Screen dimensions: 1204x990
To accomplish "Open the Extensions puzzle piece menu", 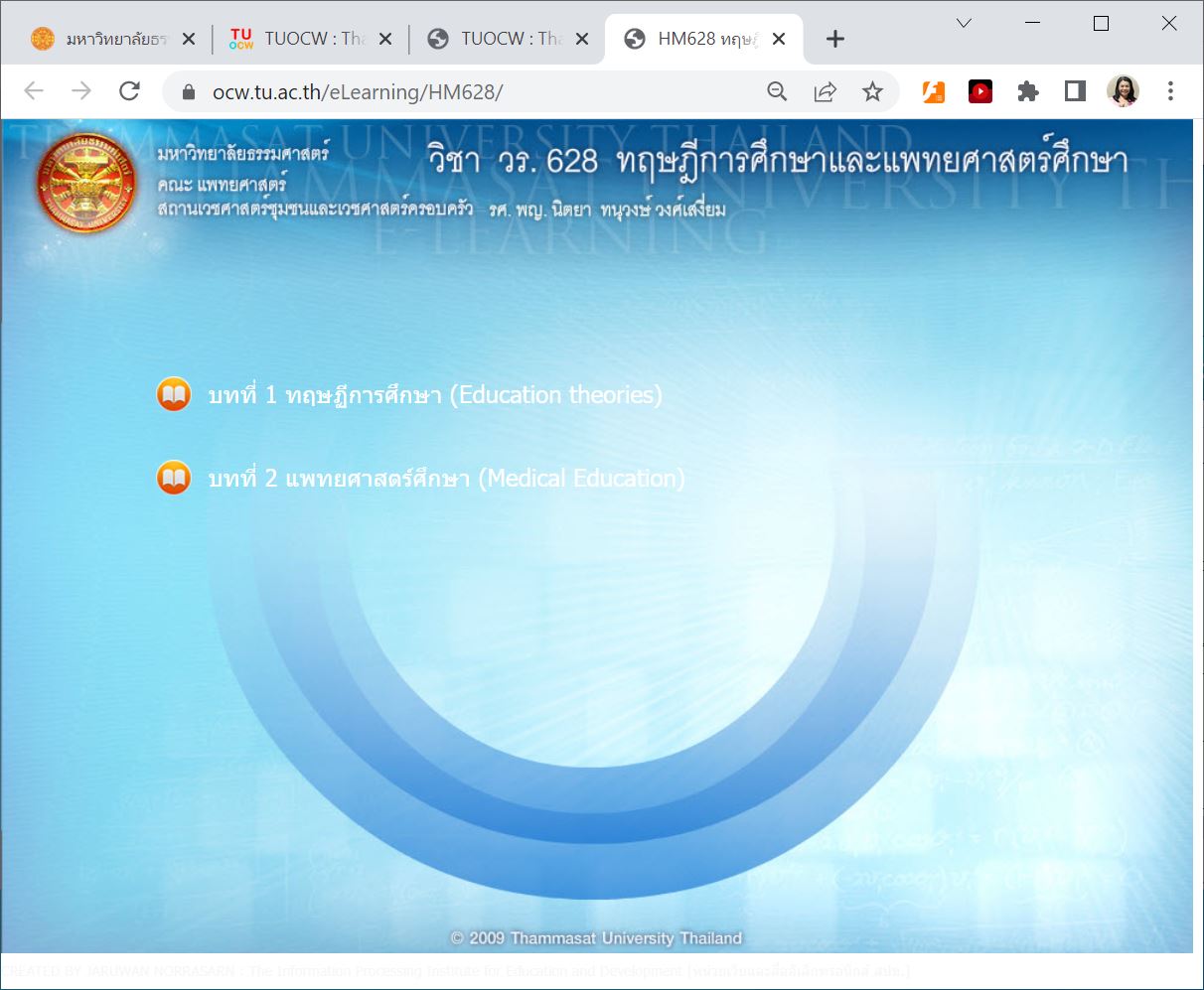I will pyautogui.click(x=1028, y=91).
